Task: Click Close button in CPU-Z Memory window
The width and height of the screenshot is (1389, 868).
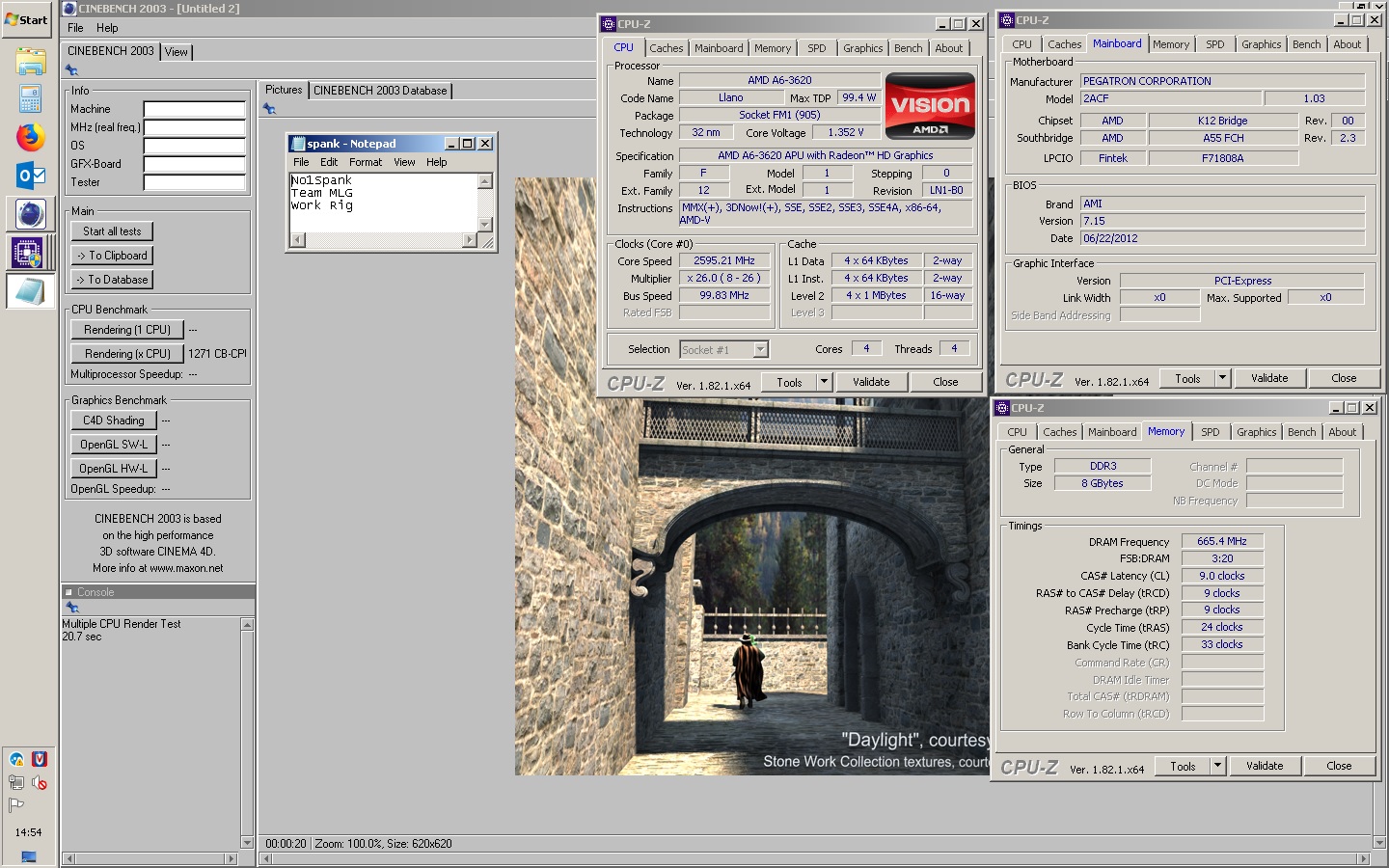Action: pos(1339,766)
